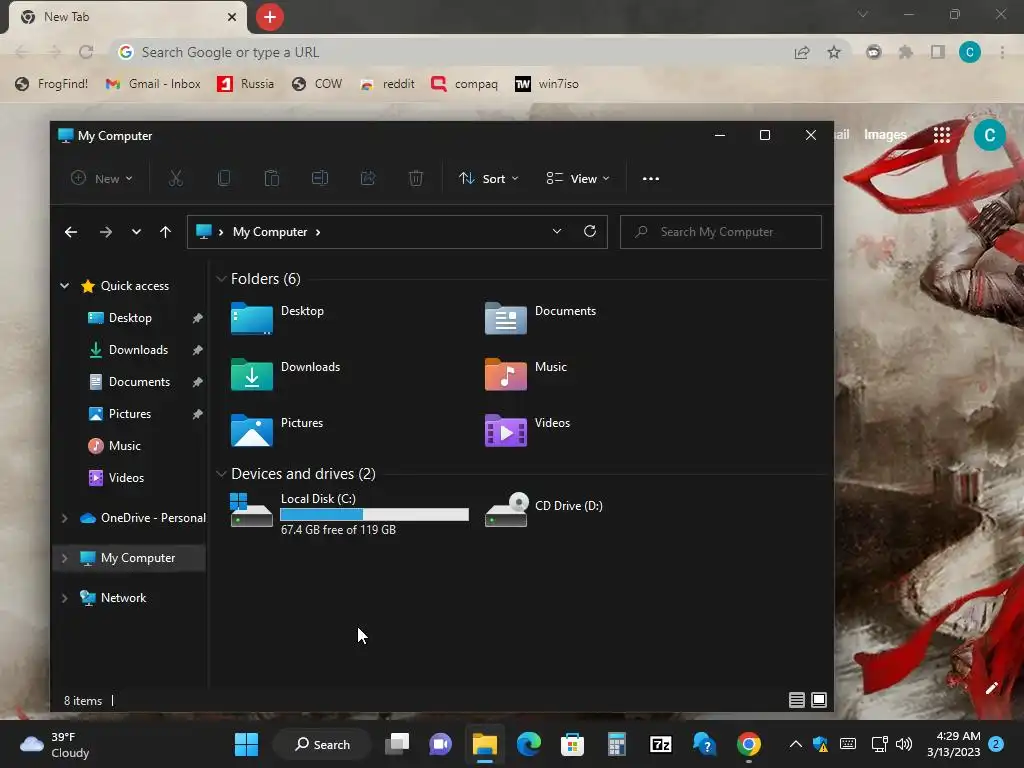Select Desktop in Quick access sidebar
The width and height of the screenshot is (1024, 768).
[130, 318]
